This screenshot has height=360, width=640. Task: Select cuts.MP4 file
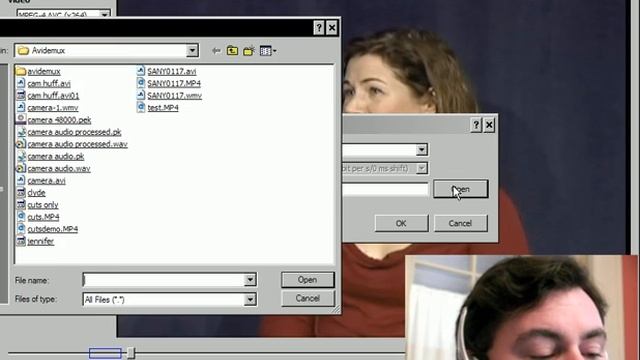pos(43,217)
